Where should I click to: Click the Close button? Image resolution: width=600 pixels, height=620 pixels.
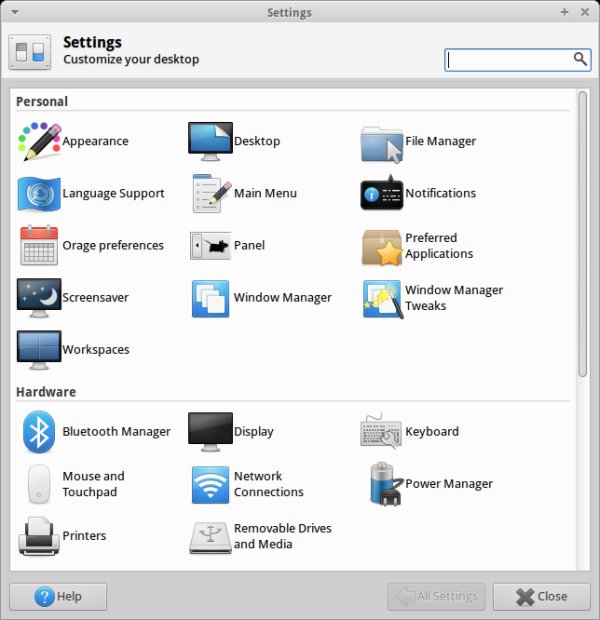coord(541,597)
